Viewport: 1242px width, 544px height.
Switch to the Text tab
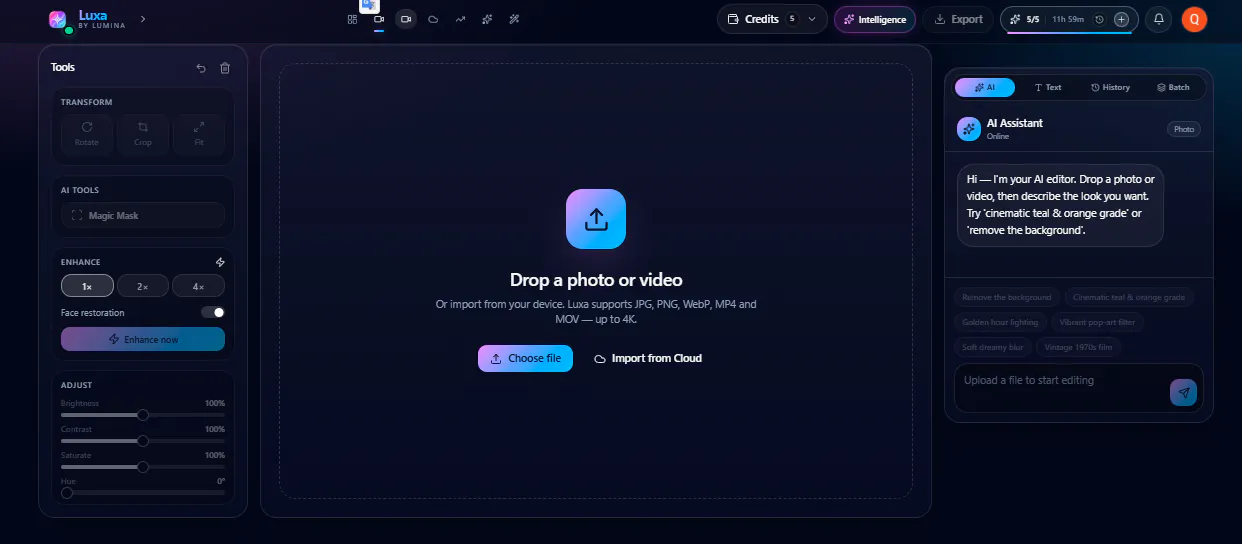[x=1048, y=87]
